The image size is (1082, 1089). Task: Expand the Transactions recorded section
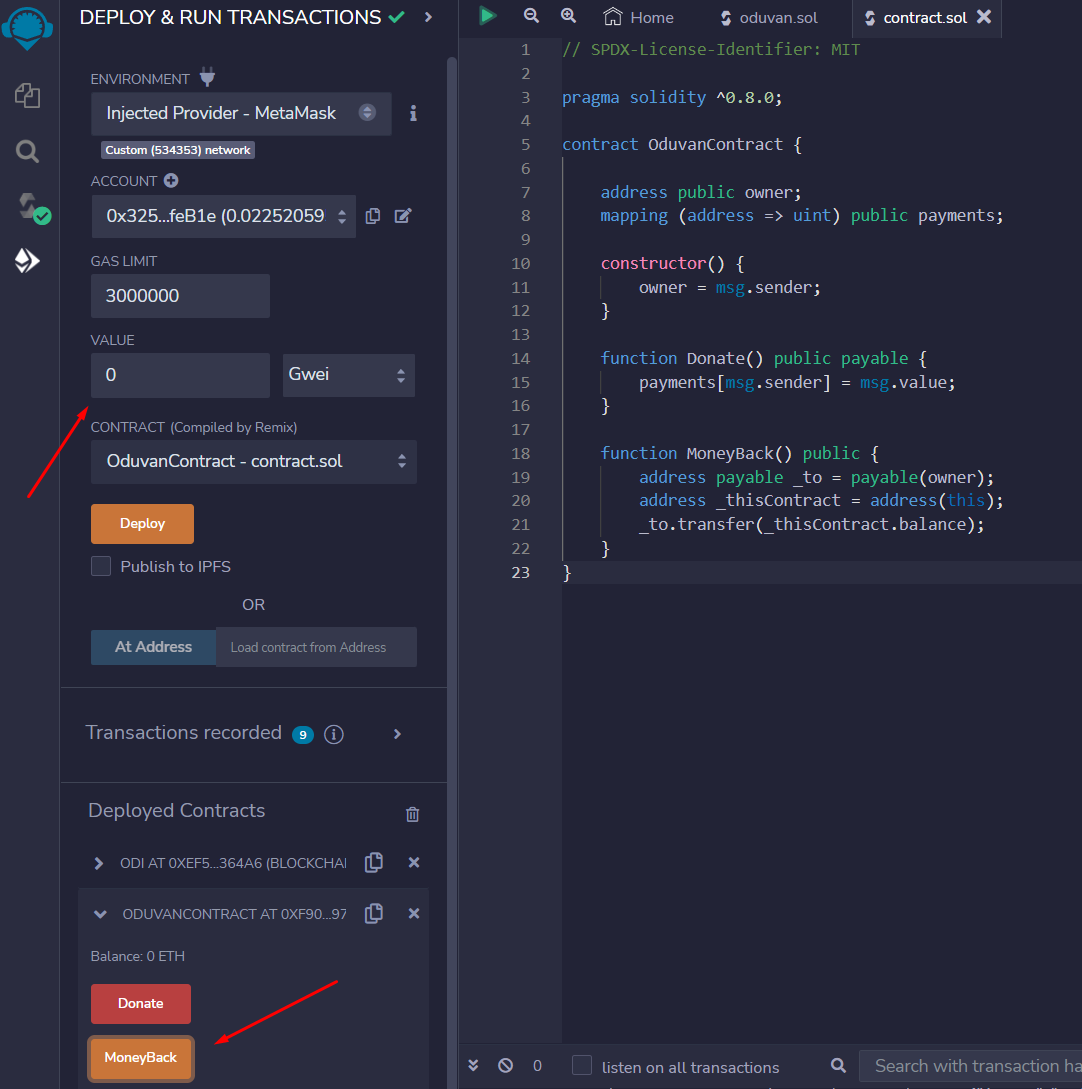click(397, 734)
